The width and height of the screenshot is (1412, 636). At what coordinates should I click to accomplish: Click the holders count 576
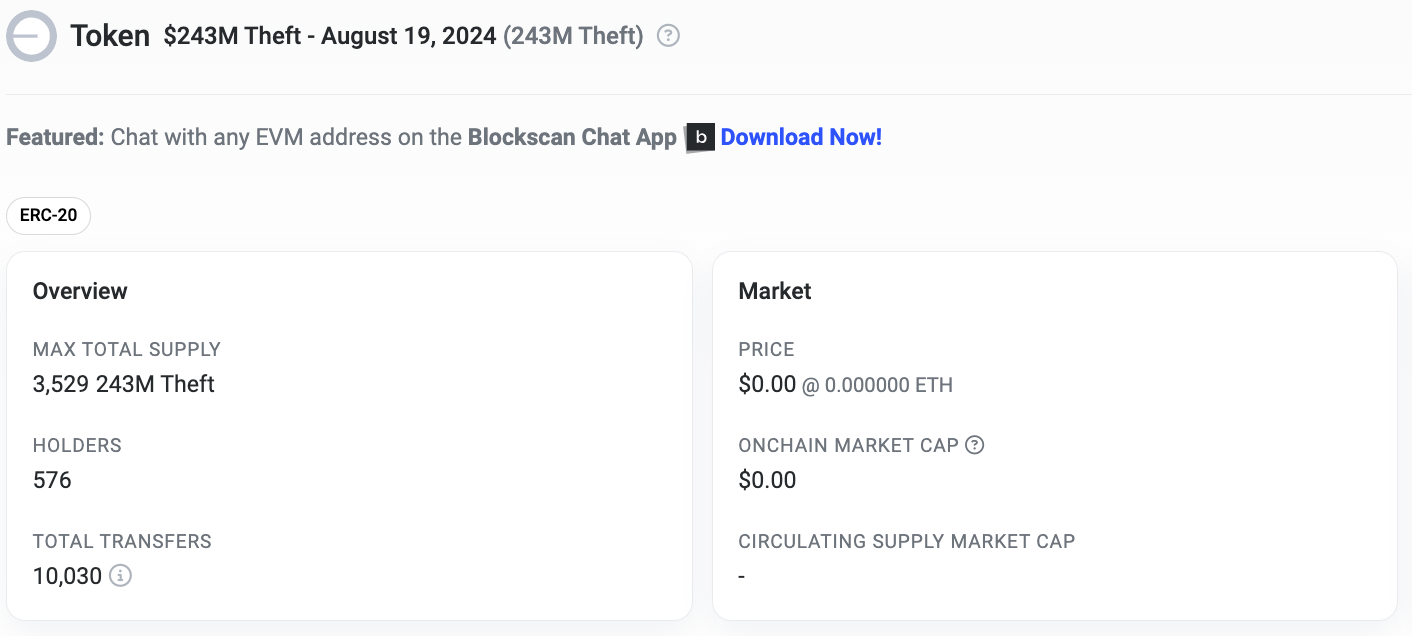click(x=52, y=480)
